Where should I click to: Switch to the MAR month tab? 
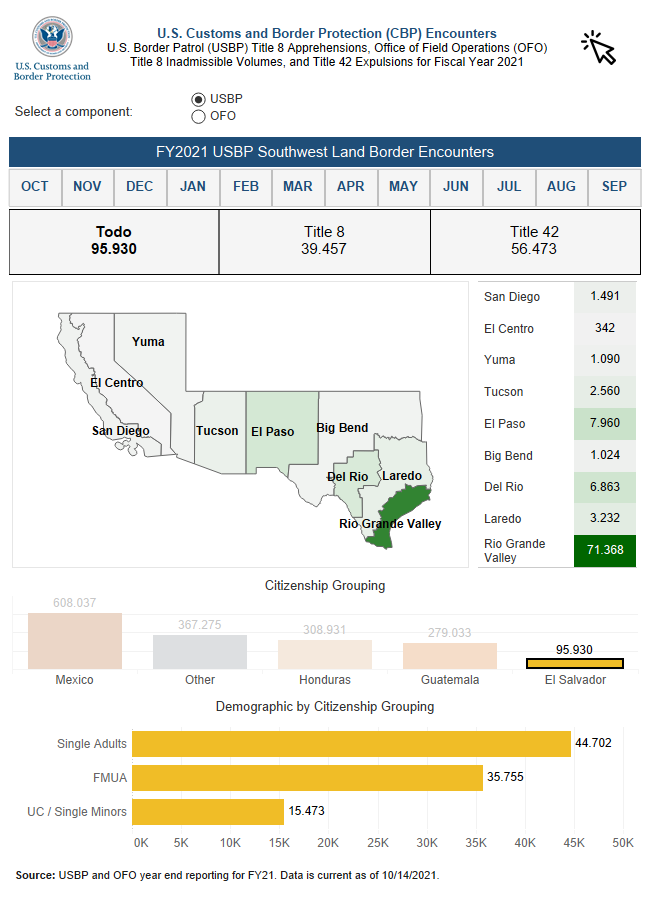click(298, 187)
